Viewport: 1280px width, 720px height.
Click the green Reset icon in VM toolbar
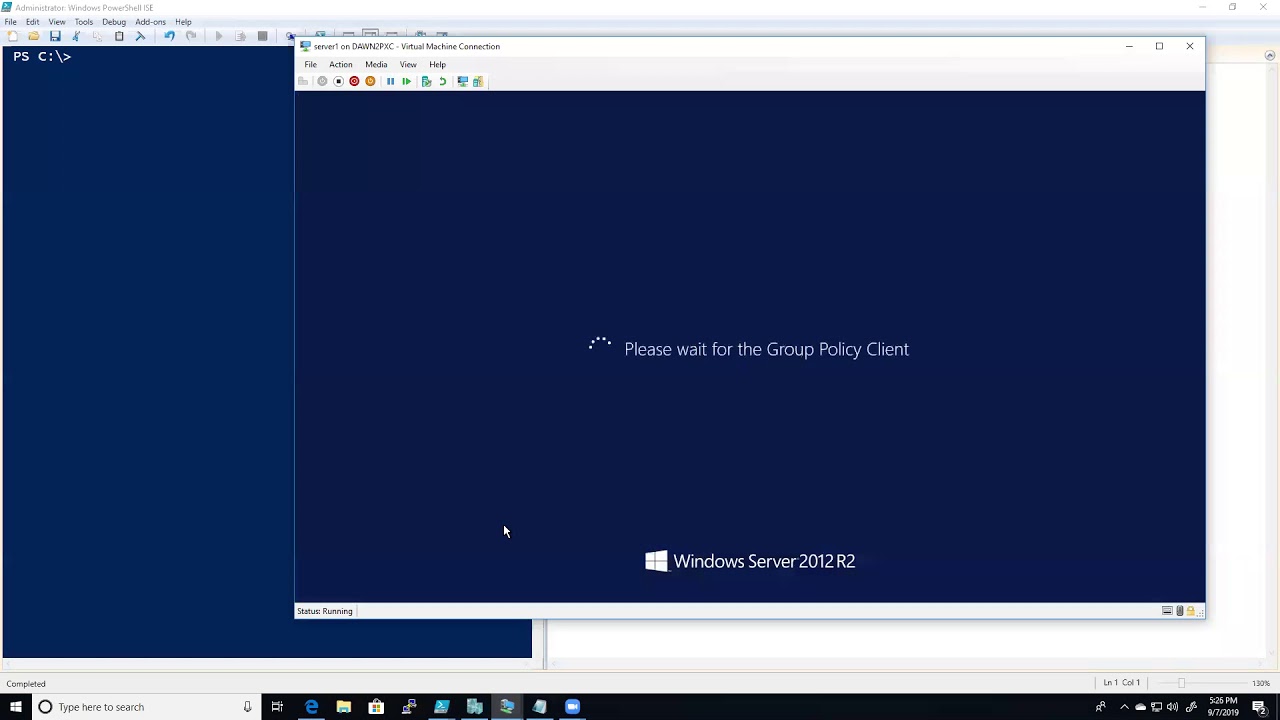[x=406, y=81]
